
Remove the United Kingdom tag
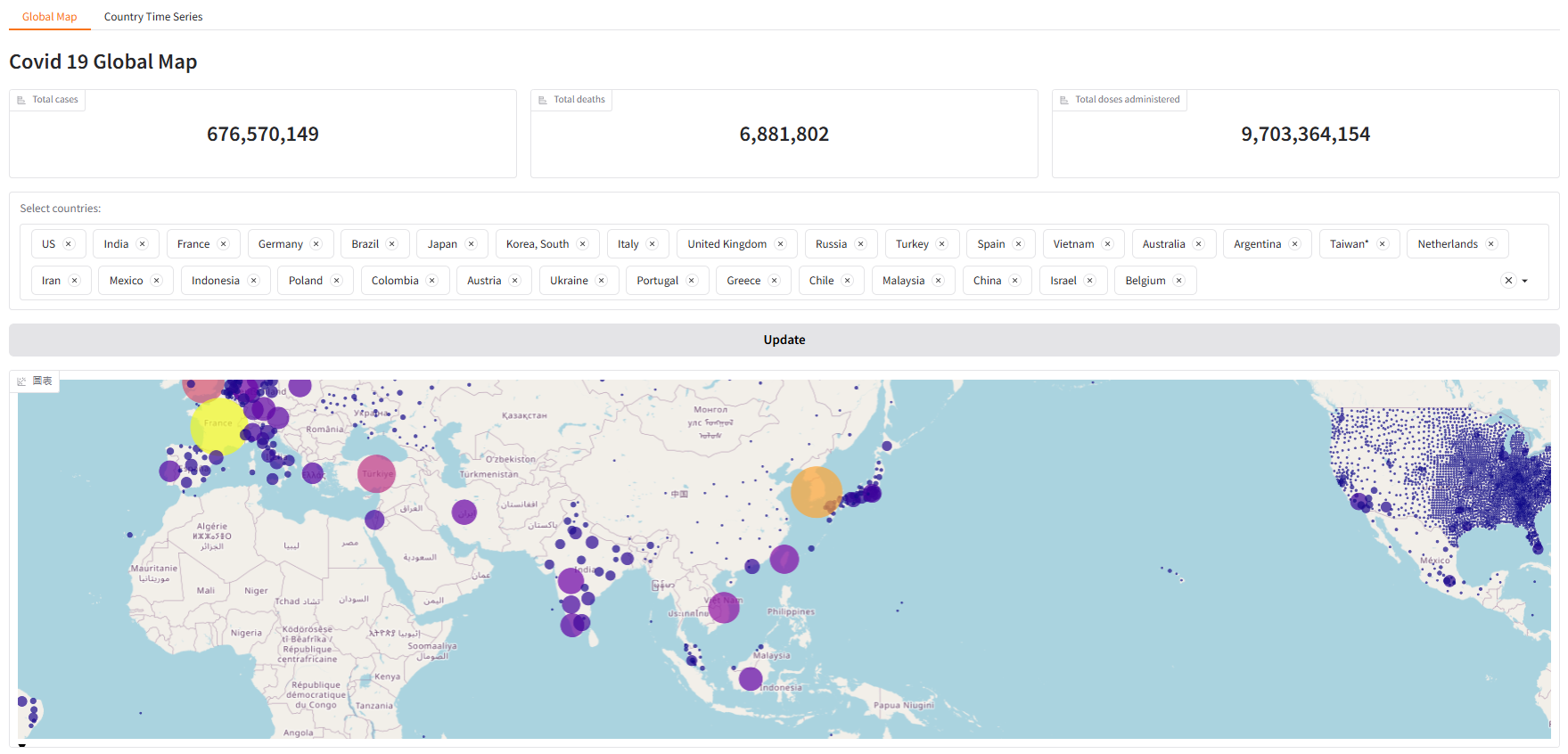pyautogui.click(x=780, y=244)
